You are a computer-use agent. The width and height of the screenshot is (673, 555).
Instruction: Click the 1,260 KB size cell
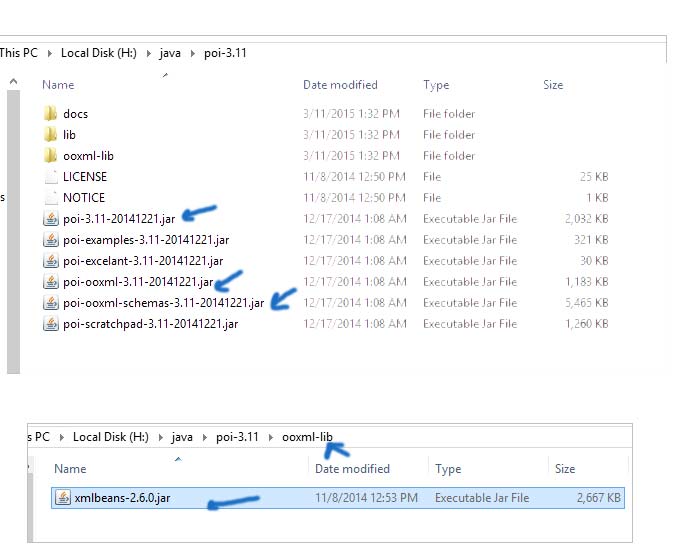click(587, 324)
